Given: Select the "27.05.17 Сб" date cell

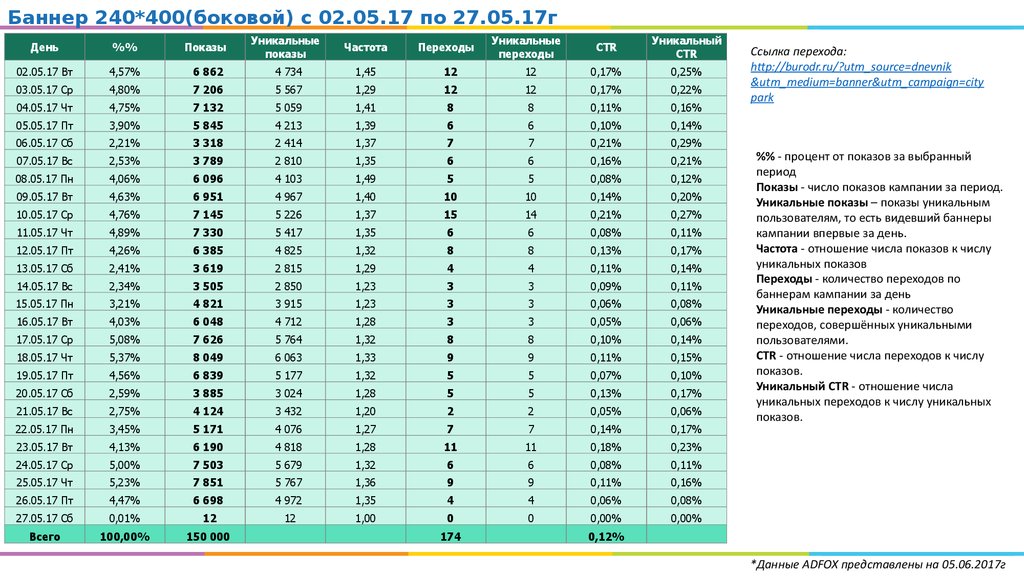Looking at the screenshot, I should click(44, 518).
